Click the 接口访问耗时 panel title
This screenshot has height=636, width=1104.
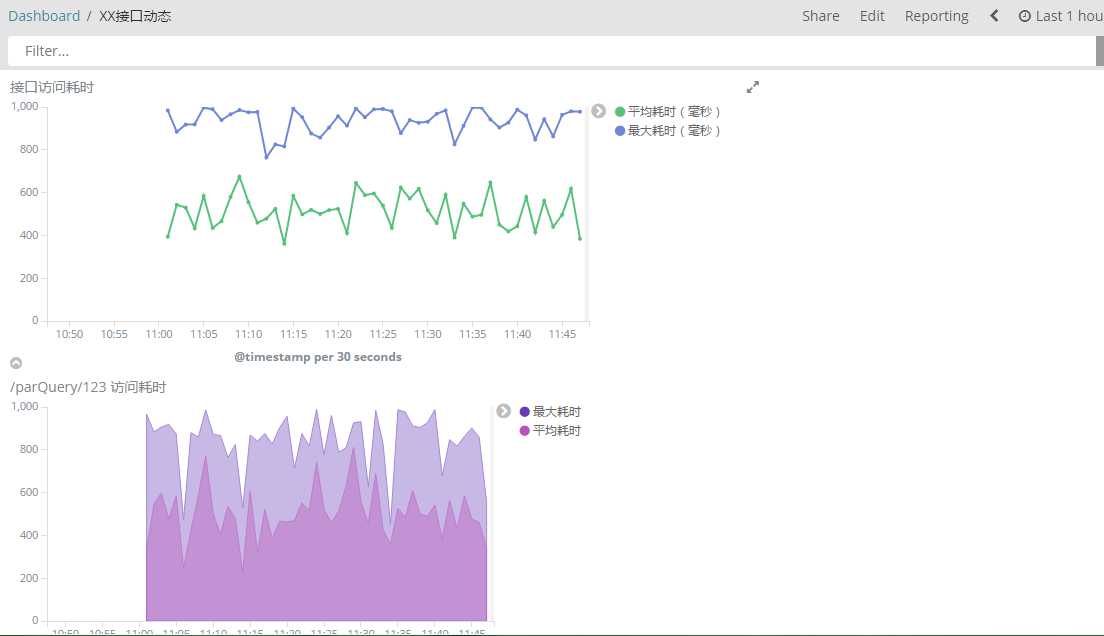(51, 87)
